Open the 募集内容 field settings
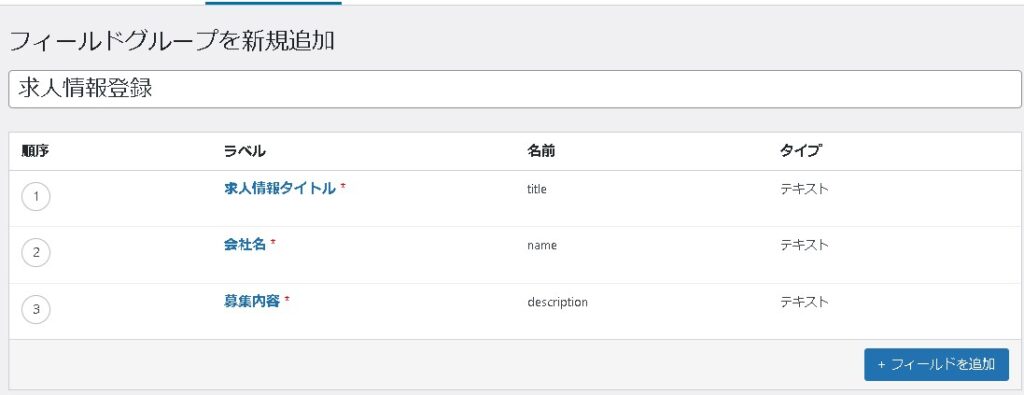Viewport: 1024px width, 395px height. point(252,302)
